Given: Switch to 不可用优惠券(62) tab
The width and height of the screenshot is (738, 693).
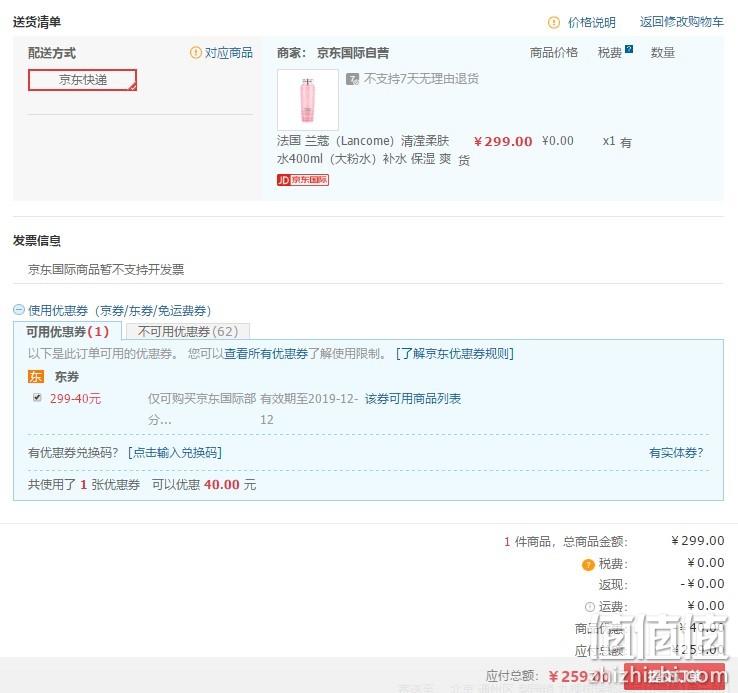Looking at the screenshot, I should click(188, 331).
